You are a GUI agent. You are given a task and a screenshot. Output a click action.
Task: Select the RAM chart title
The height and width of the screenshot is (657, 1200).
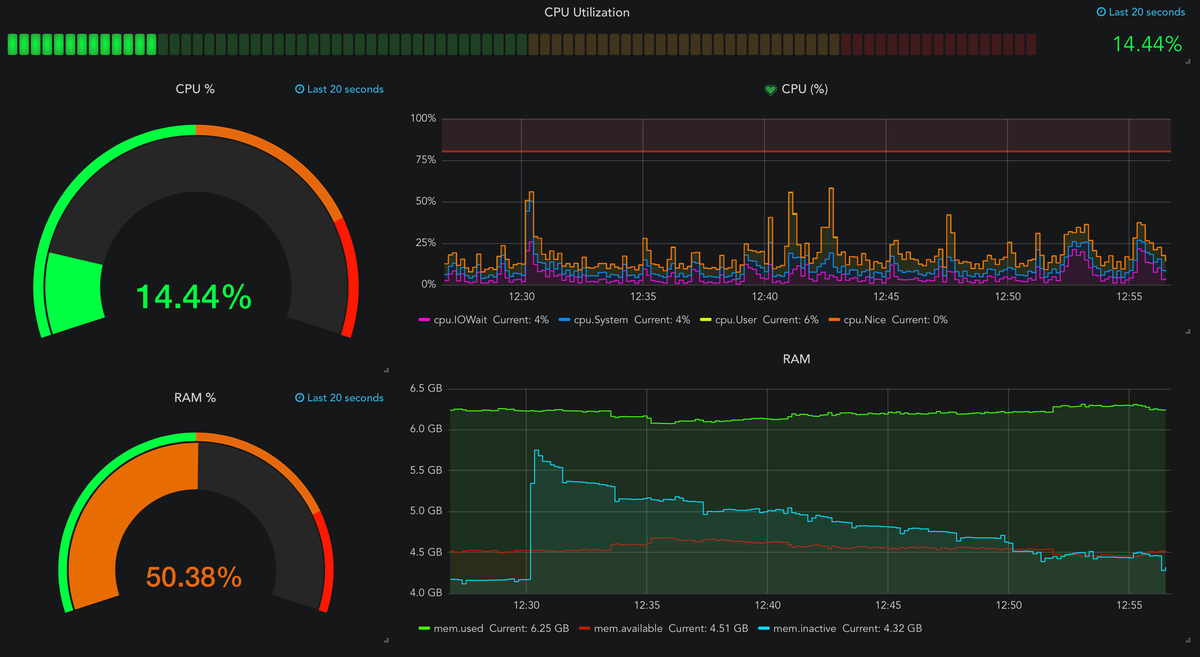pyautogui.click(x=795, y=358)
